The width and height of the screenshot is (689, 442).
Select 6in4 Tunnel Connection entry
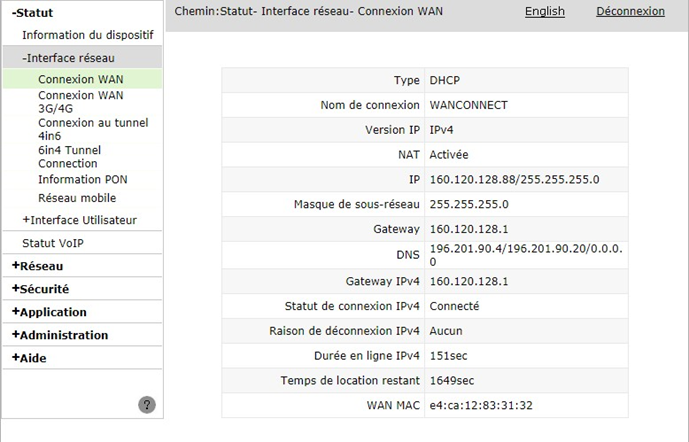(68, 157)
